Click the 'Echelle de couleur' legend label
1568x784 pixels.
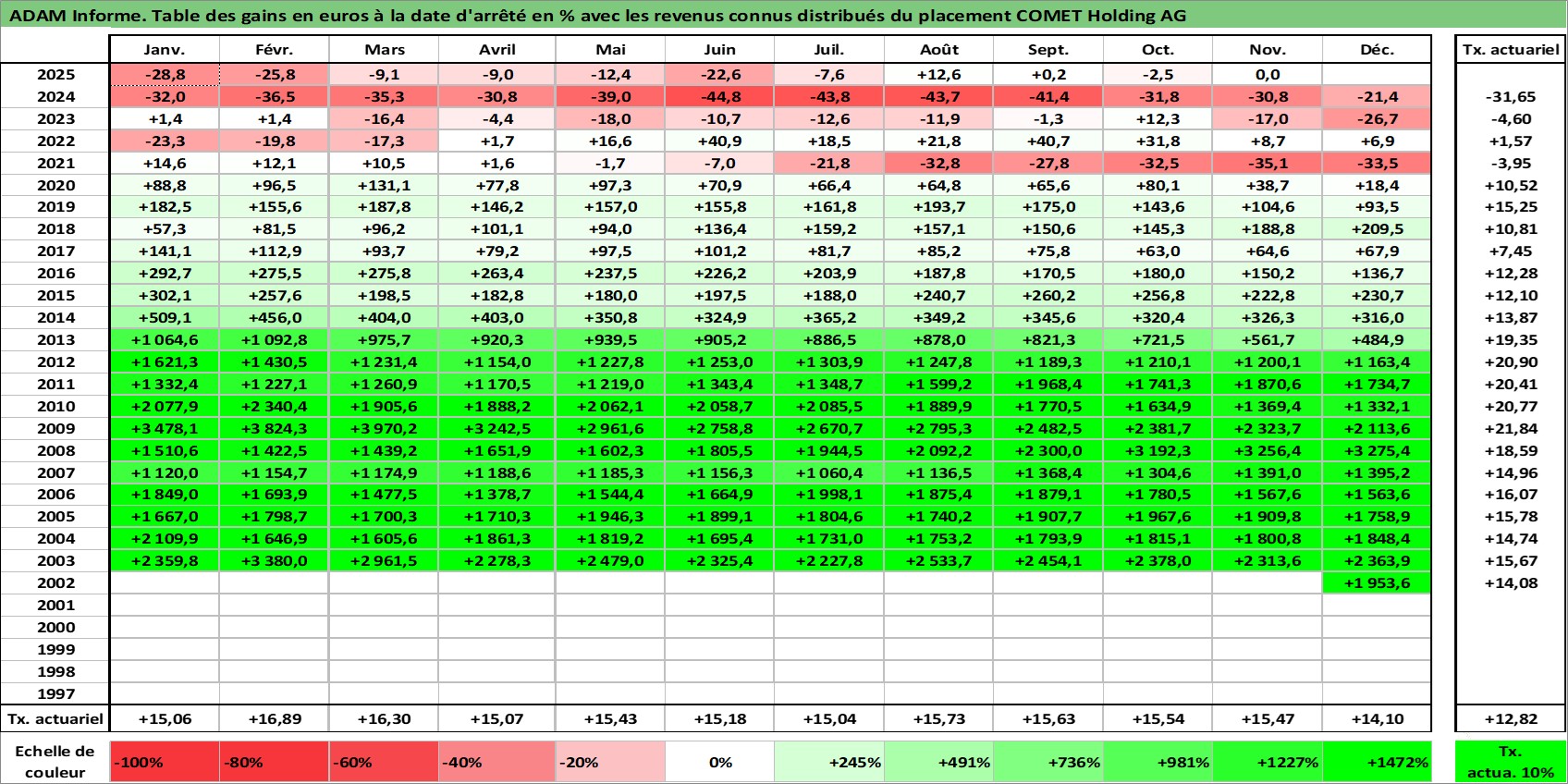pos(55,762)
